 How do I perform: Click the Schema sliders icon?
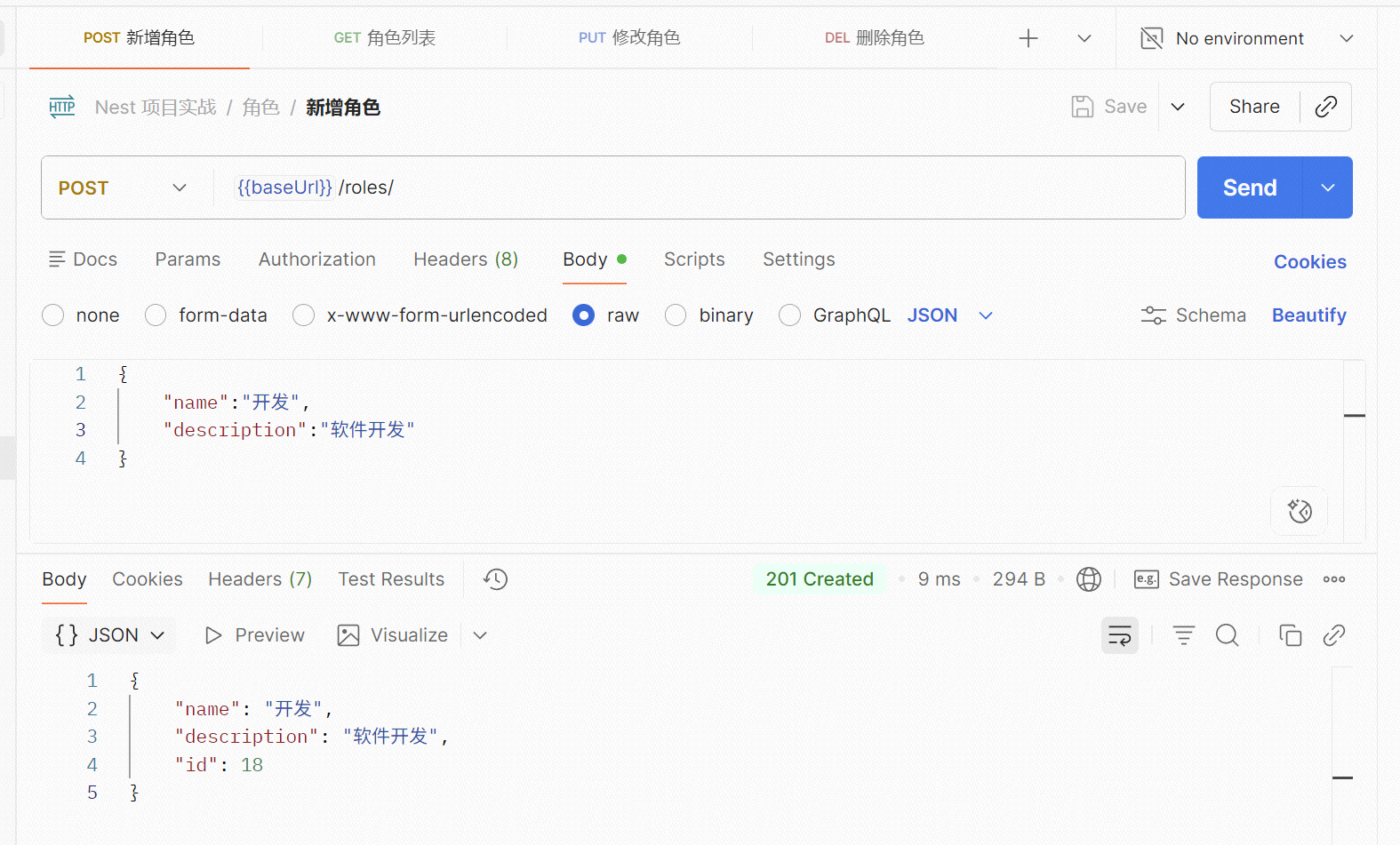[1153, 315]
